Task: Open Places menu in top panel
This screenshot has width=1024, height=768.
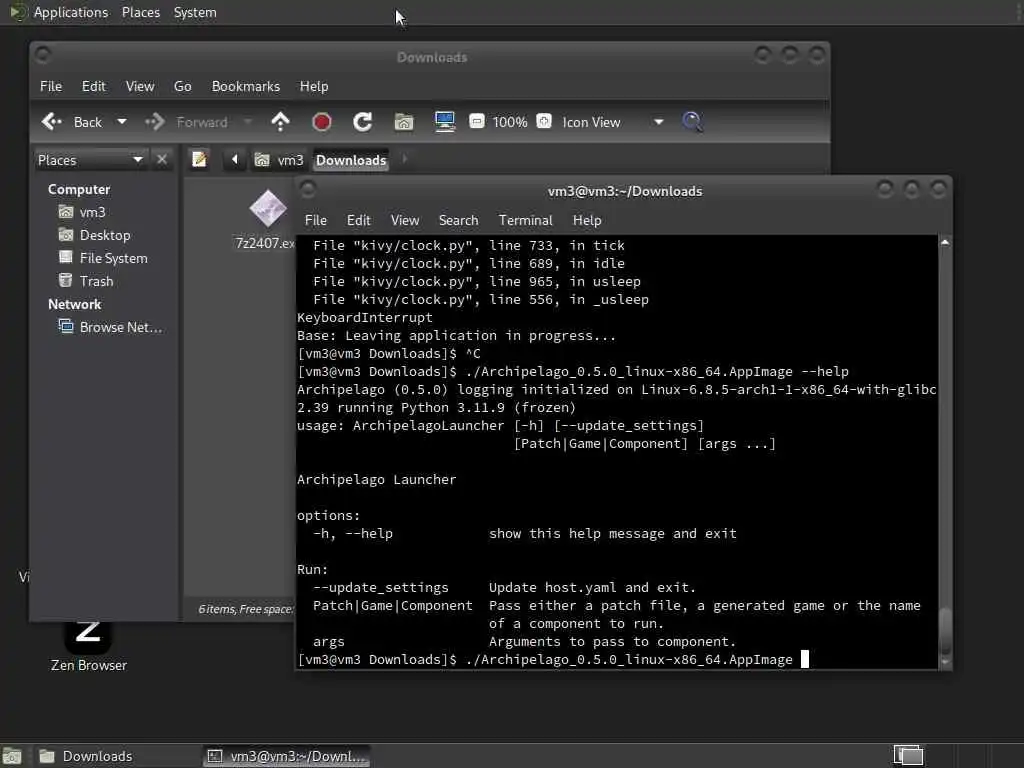Action: click(x=140, y=12)
